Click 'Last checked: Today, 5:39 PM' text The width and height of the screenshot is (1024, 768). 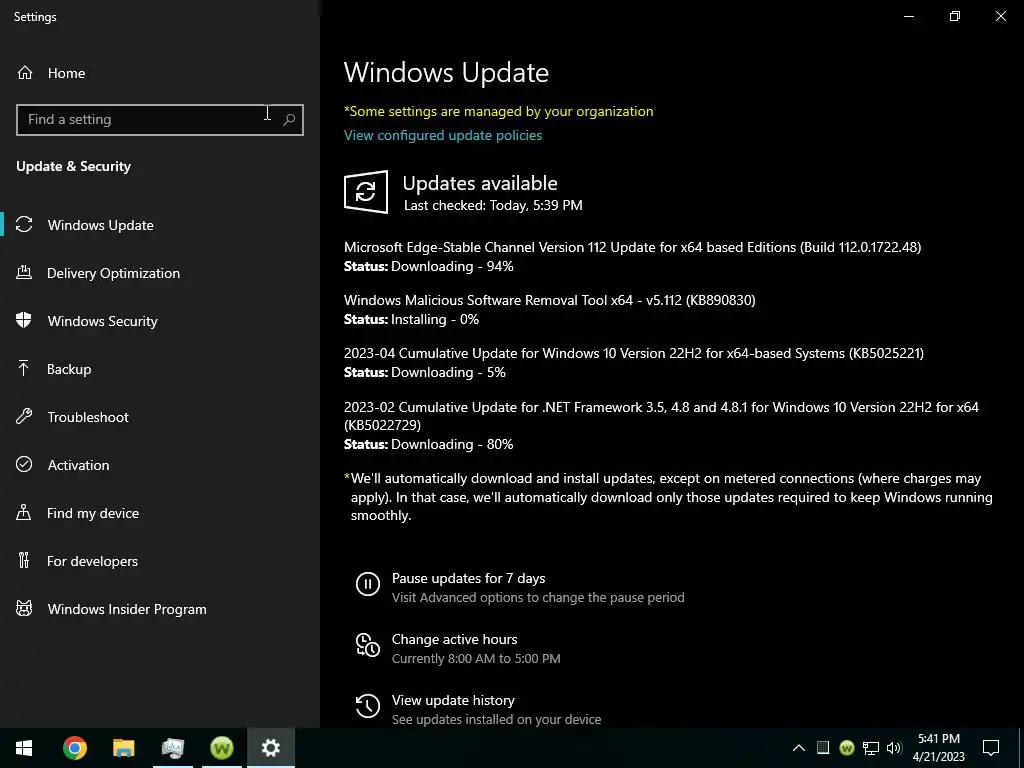tap(493, 205)
